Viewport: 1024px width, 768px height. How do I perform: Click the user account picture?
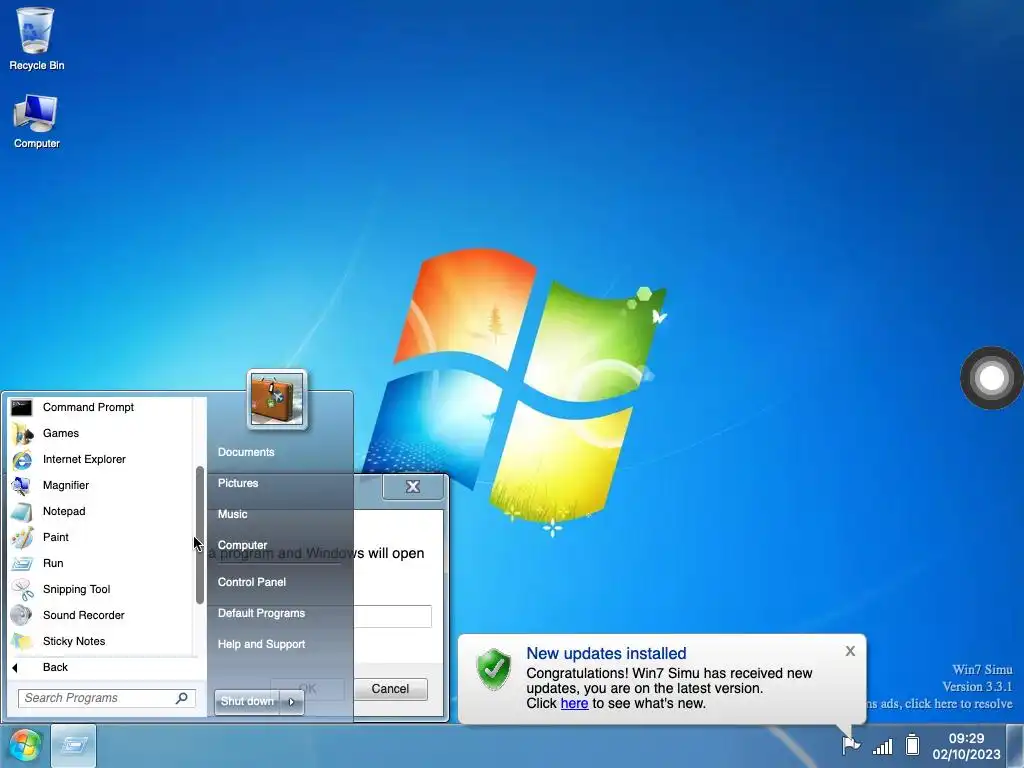[x=277, y=399]
